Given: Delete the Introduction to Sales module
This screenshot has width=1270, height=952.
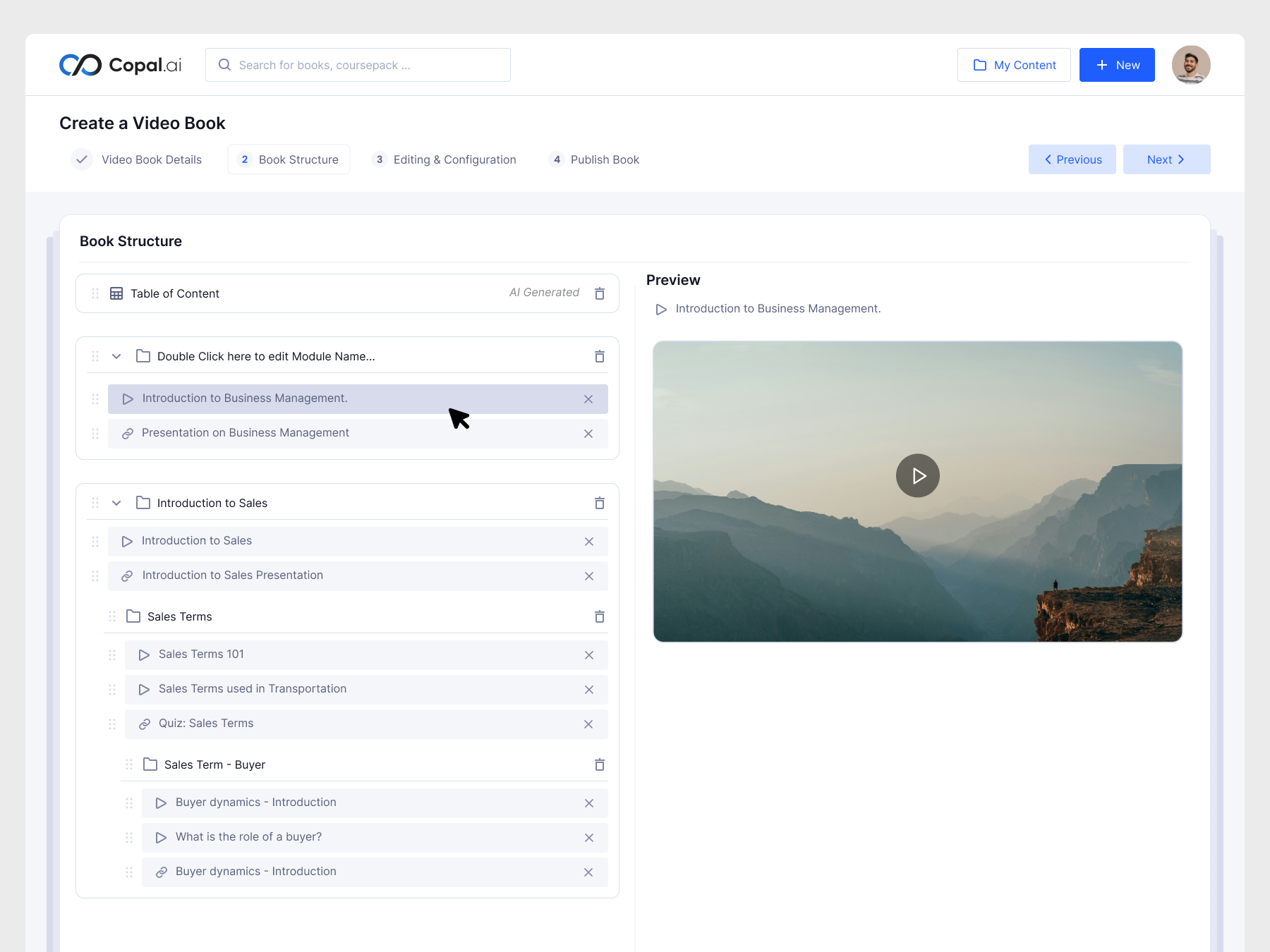Looking at the screenshot, I should coord(599,503).
